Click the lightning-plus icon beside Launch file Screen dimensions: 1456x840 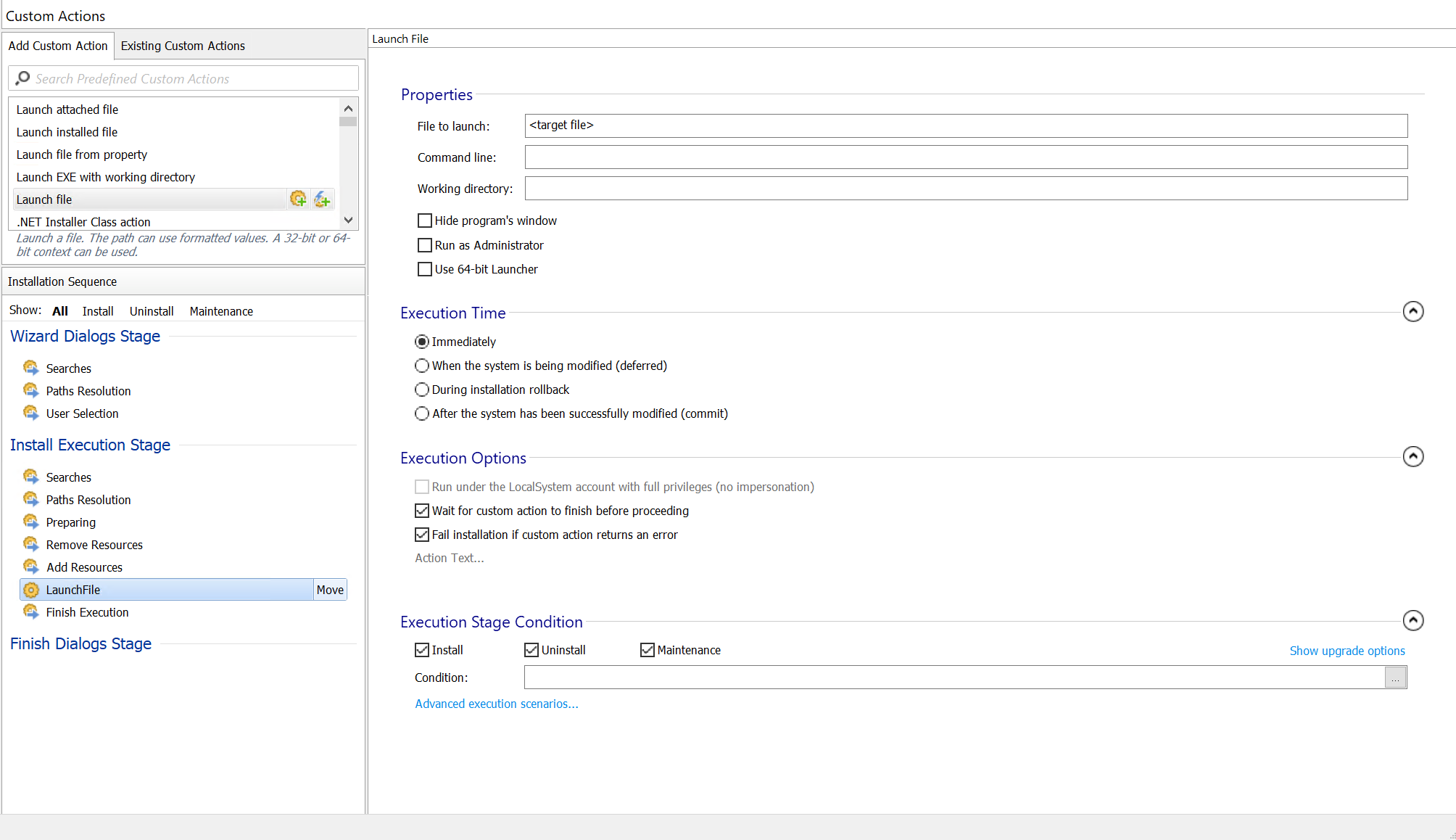coord(322,199)
